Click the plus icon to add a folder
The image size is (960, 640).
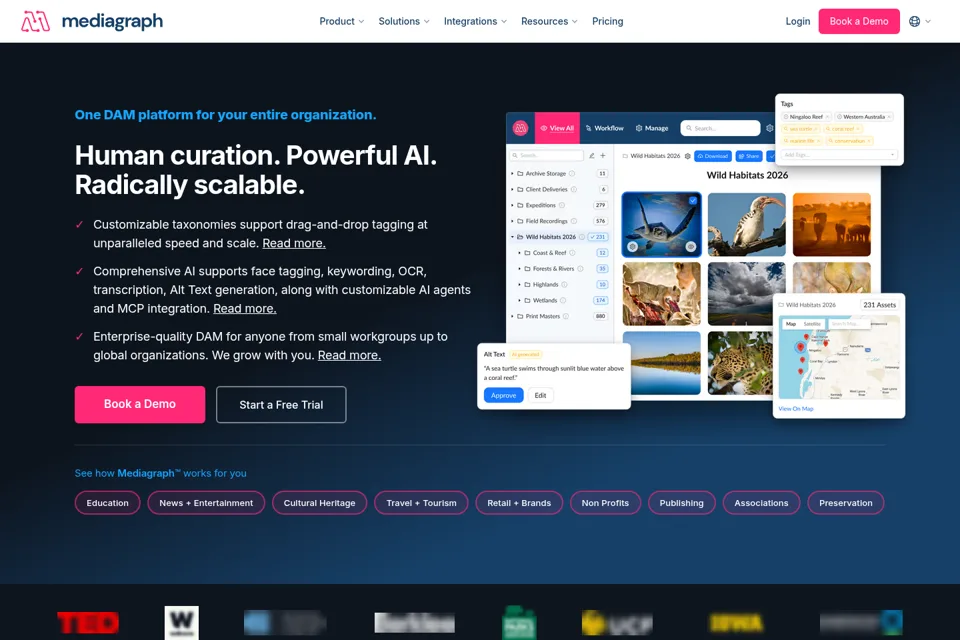click(x=602, y=156)
